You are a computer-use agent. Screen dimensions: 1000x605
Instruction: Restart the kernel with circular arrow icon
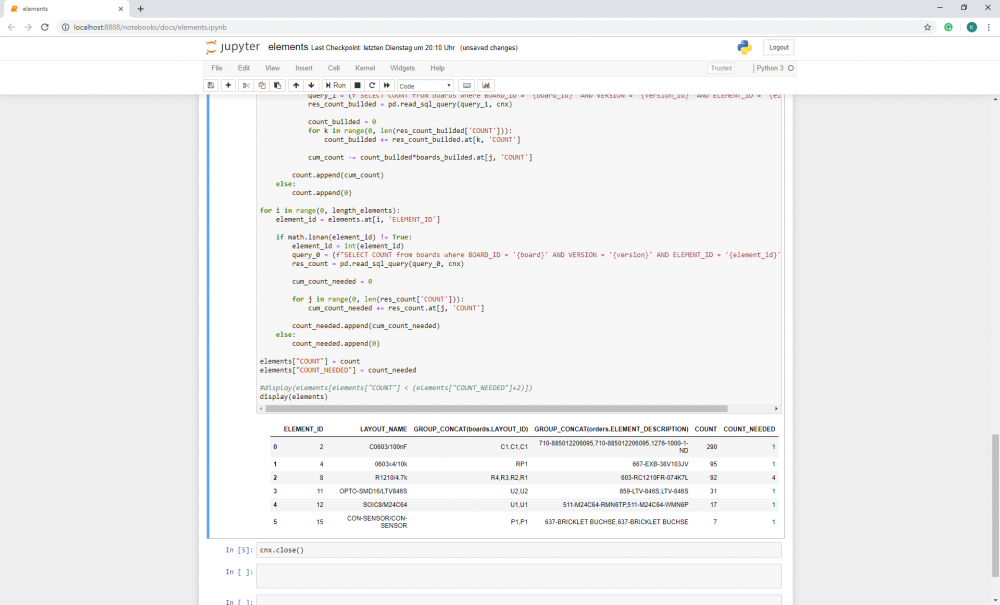coord(372,86)
